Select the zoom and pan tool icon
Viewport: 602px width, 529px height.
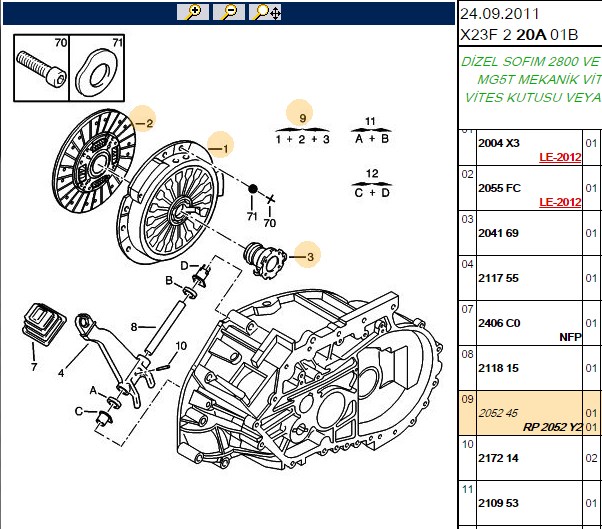[x=265, y=12]
